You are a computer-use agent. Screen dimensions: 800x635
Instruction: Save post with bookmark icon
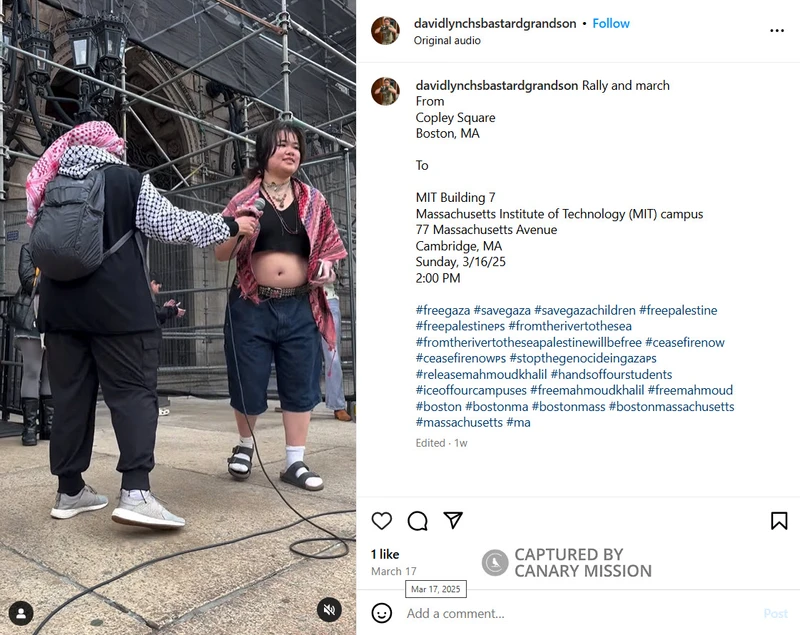pyautogui.click(x=779, y=521)
